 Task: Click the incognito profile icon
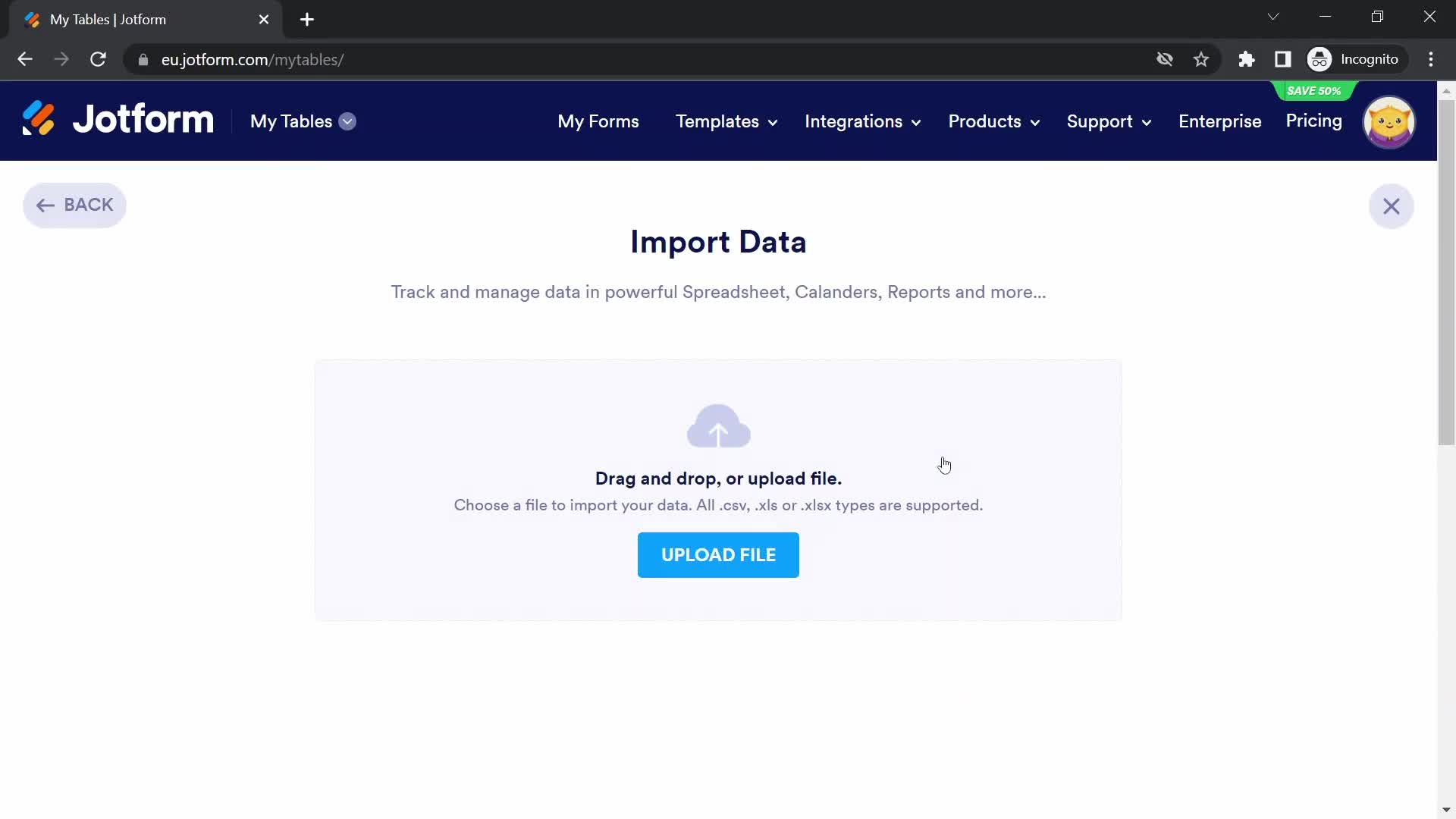[x=1320, y=59]
